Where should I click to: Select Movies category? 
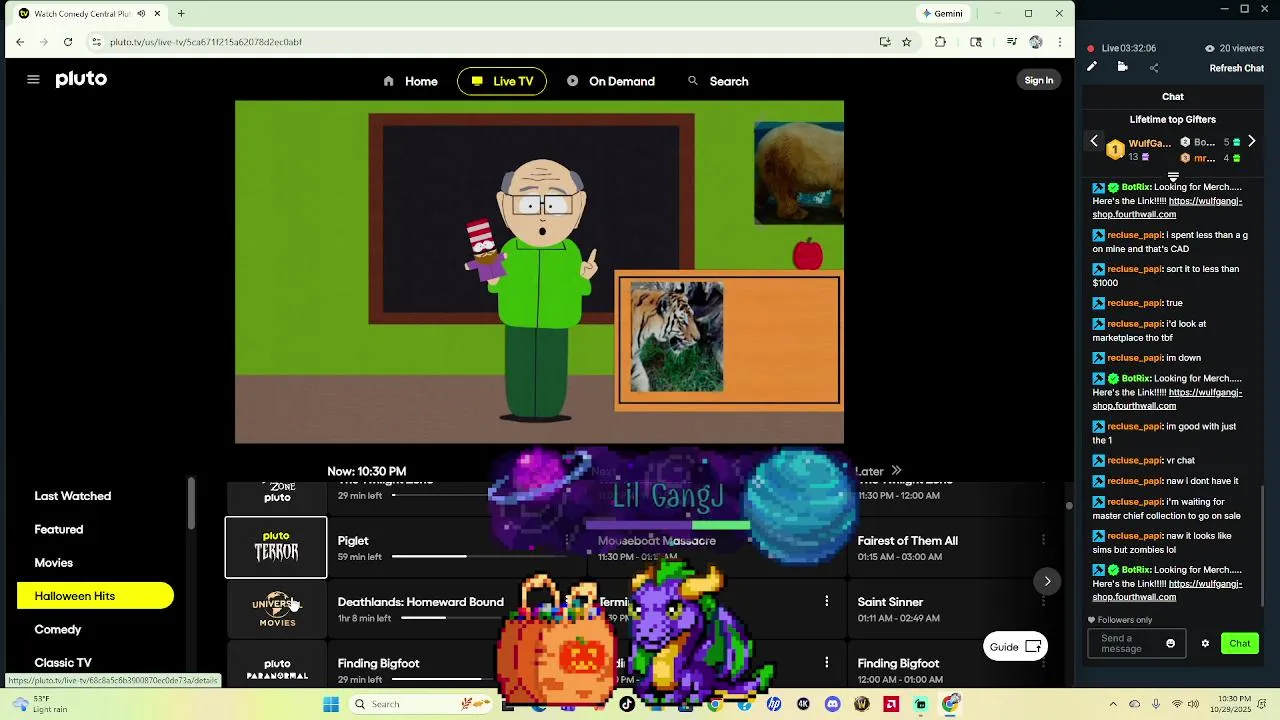point(54,563)
